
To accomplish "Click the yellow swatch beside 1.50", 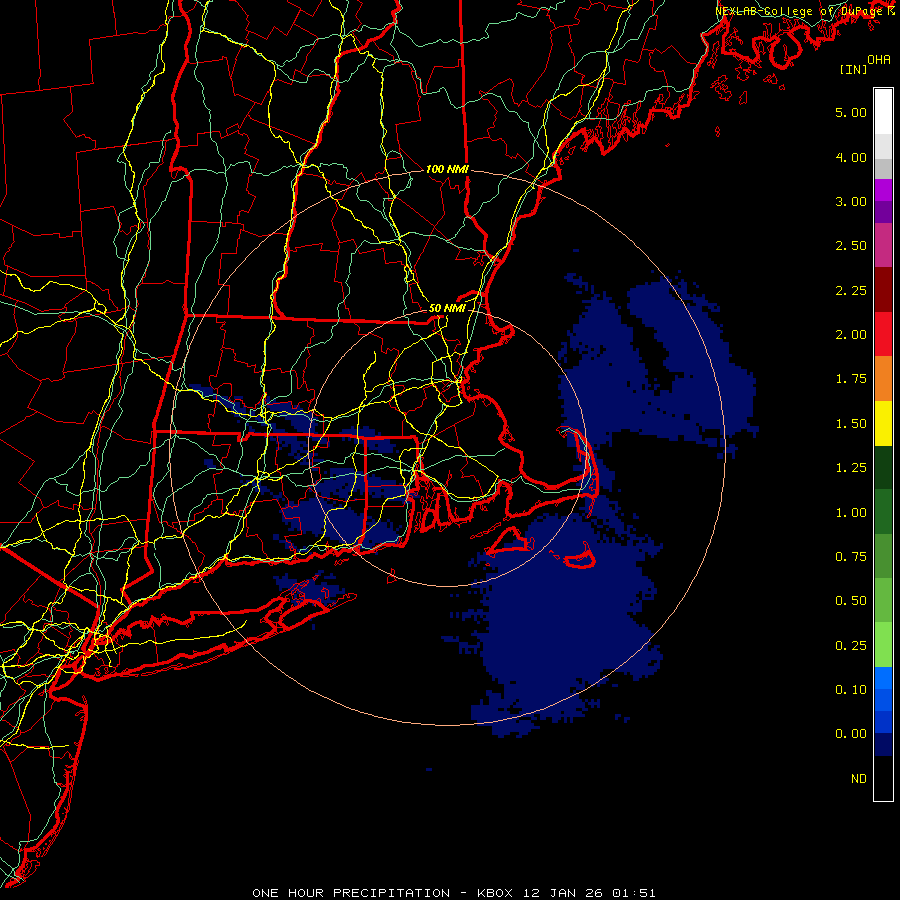I will [883, 423].
